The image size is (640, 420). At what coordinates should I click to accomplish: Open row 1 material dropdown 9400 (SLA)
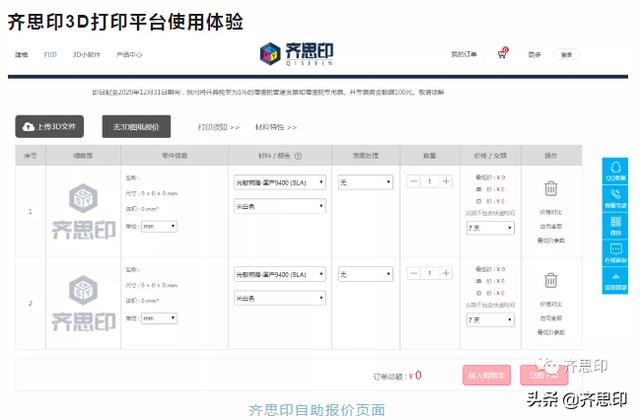(280, 182)
